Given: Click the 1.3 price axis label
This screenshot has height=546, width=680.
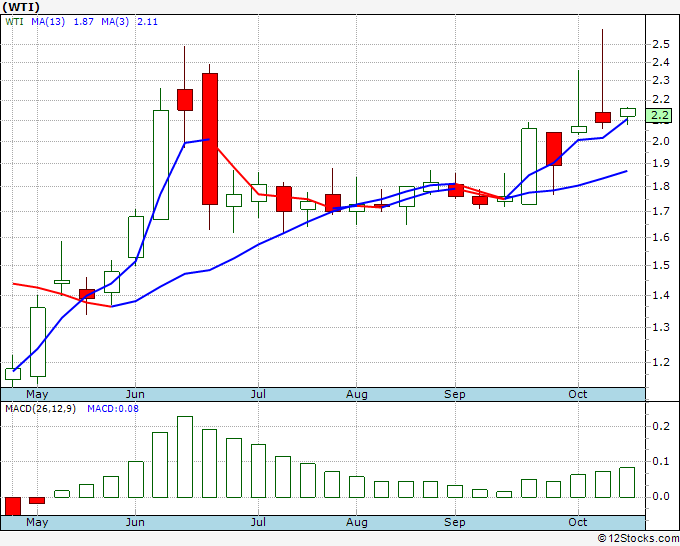Looking at the screenshot, I should pyautogui.click(x=661, y=327).
